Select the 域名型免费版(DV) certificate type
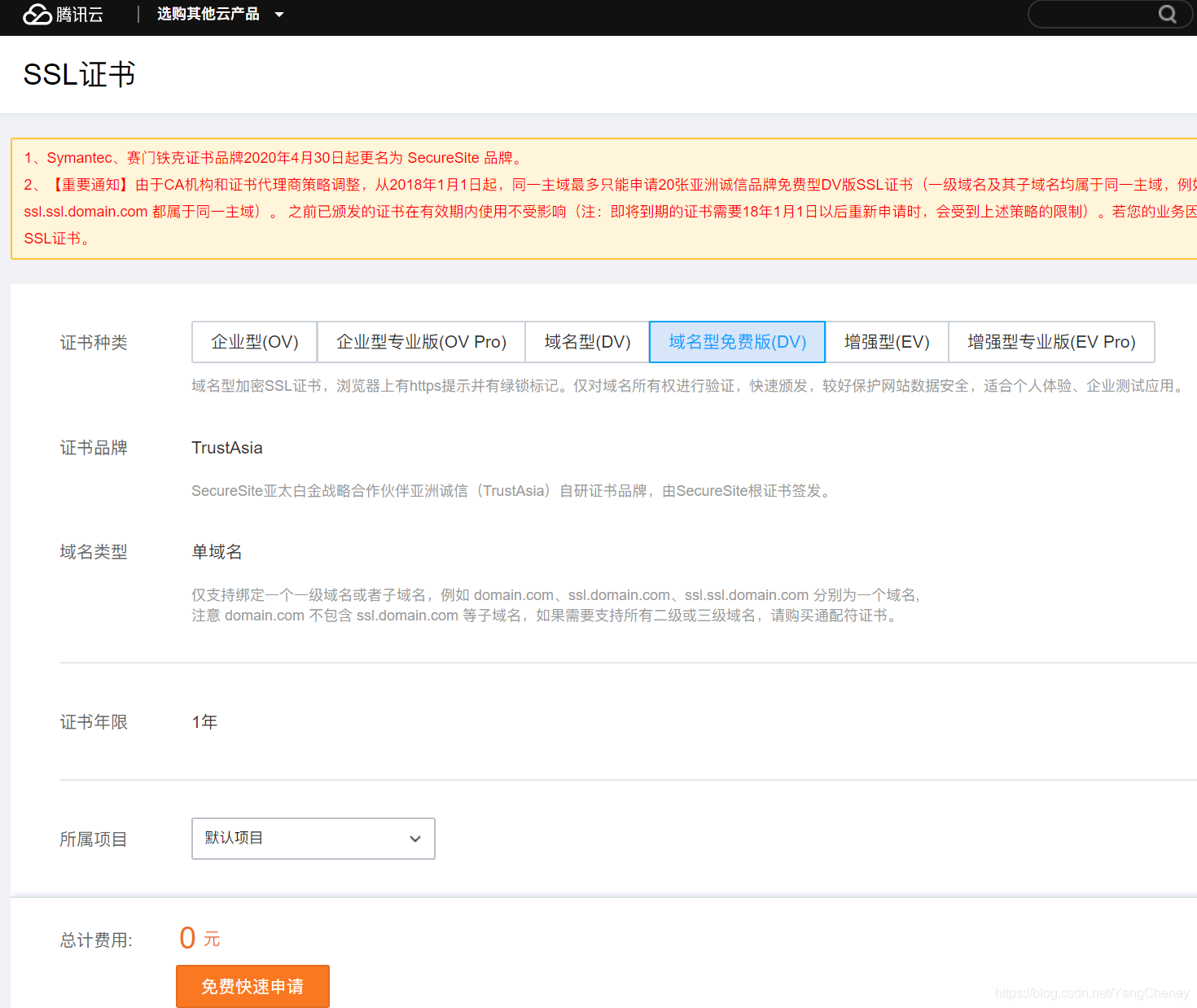 (737, 342)
